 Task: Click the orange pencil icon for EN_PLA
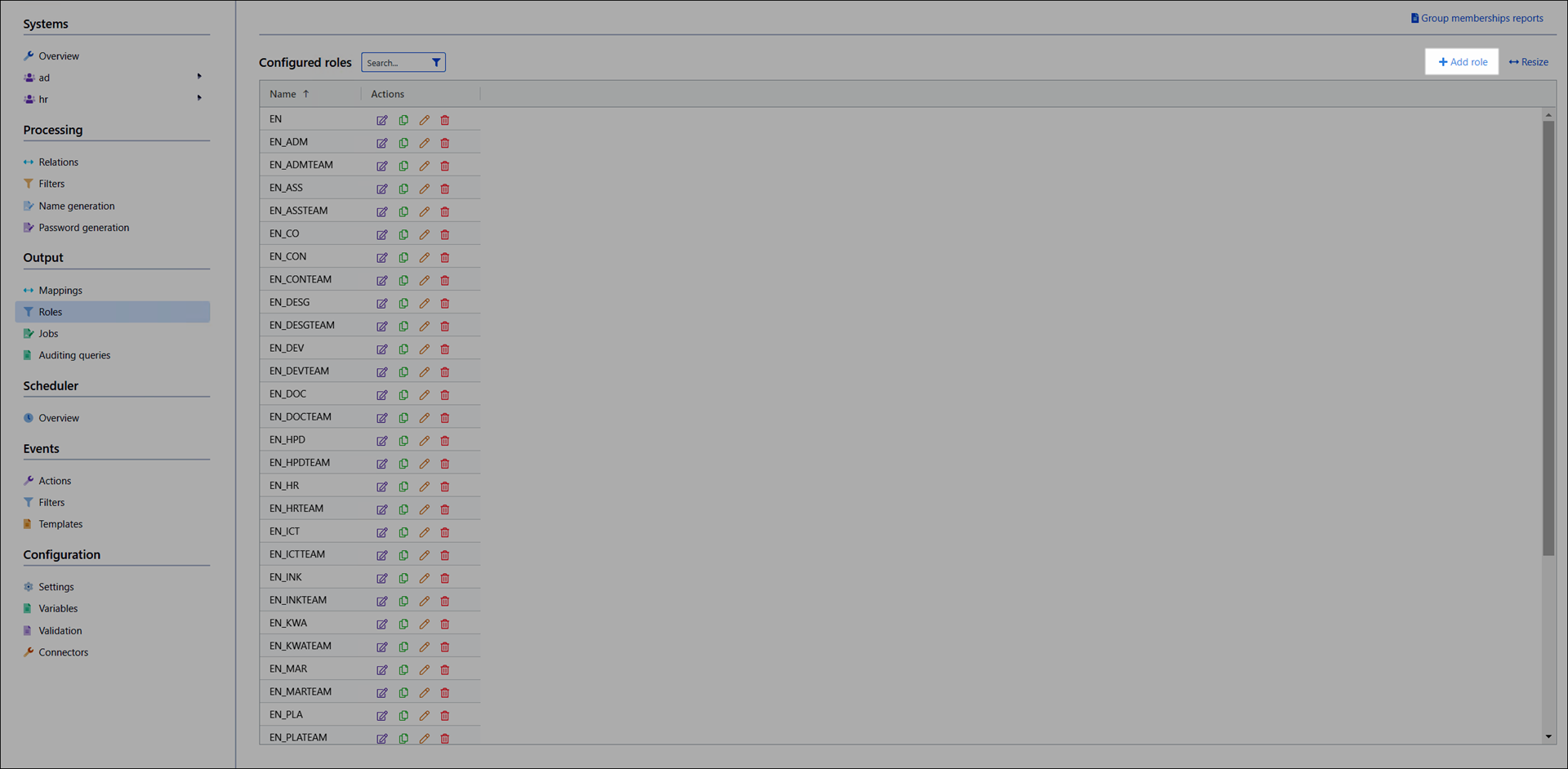(x=424, y=716)
